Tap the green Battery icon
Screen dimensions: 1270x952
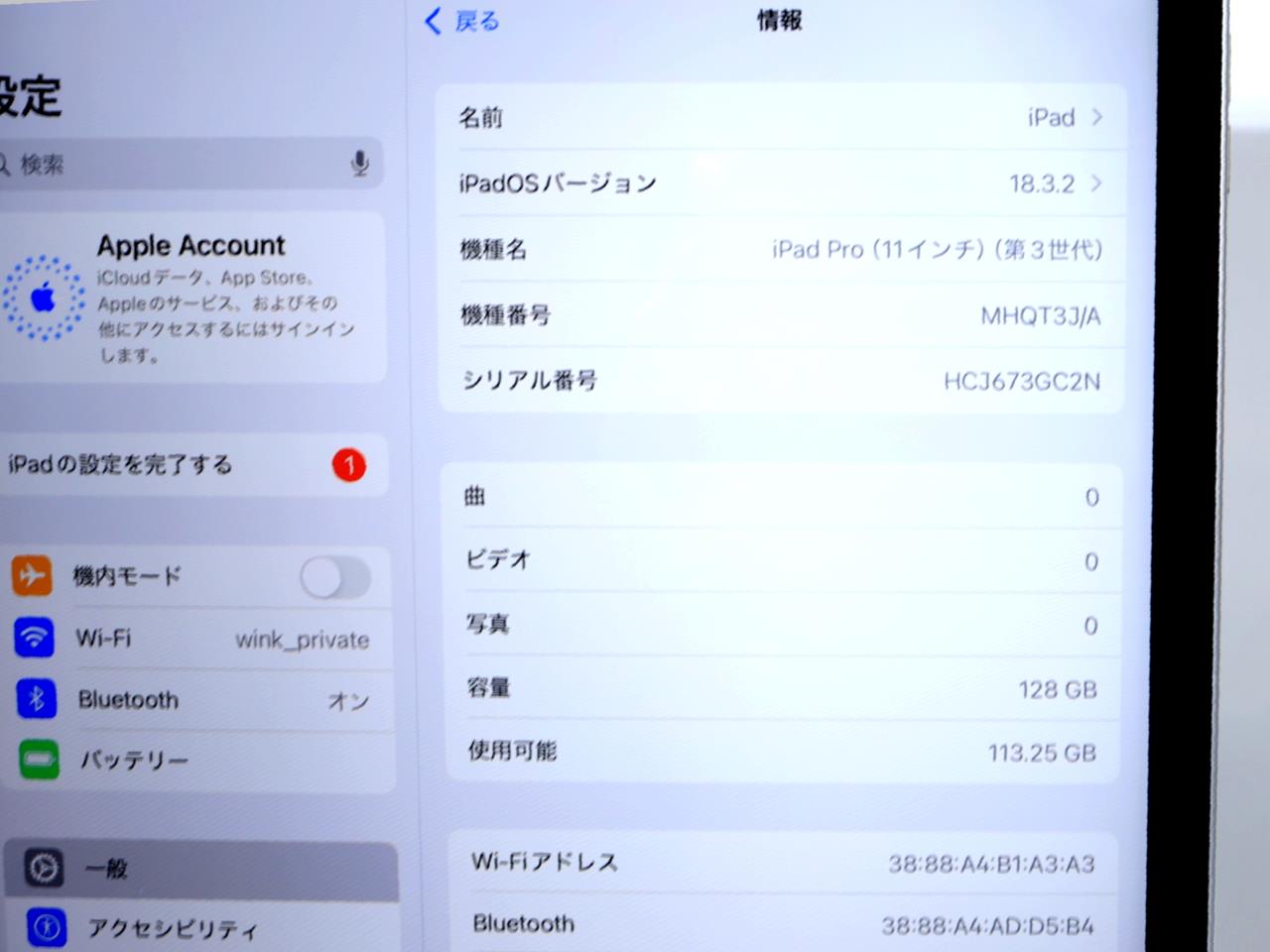[40, 760]
